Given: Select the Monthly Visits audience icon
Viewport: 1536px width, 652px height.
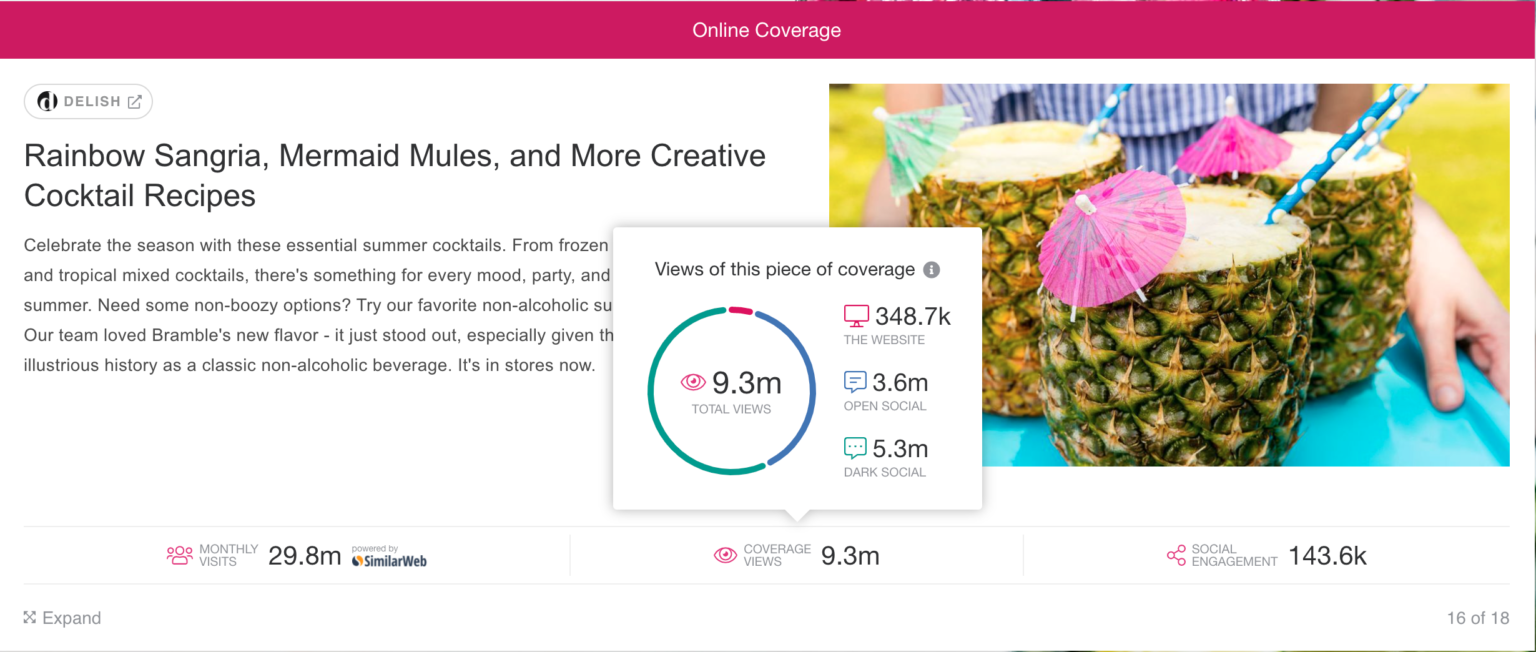Looking at the screenshot, I should 178,555.
